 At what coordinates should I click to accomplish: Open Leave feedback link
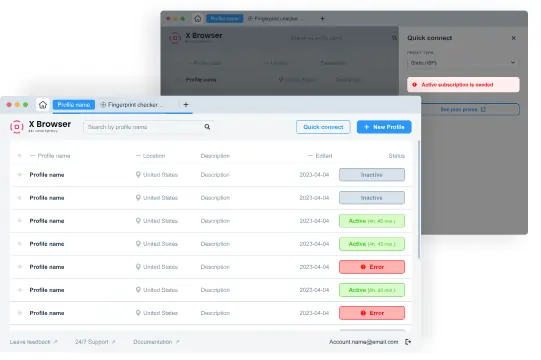(33, 342)
